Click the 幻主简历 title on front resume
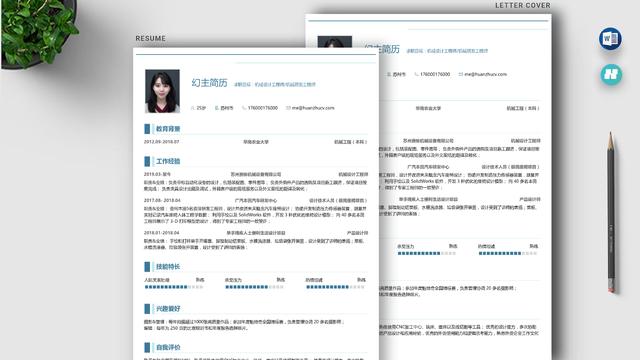 click(209, 83)
